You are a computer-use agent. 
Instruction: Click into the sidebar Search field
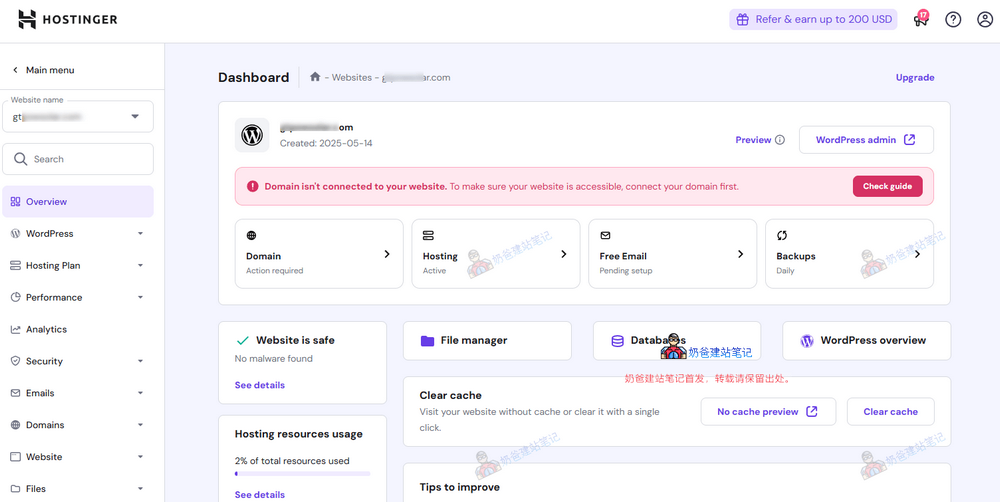click(x=78, y=159)
